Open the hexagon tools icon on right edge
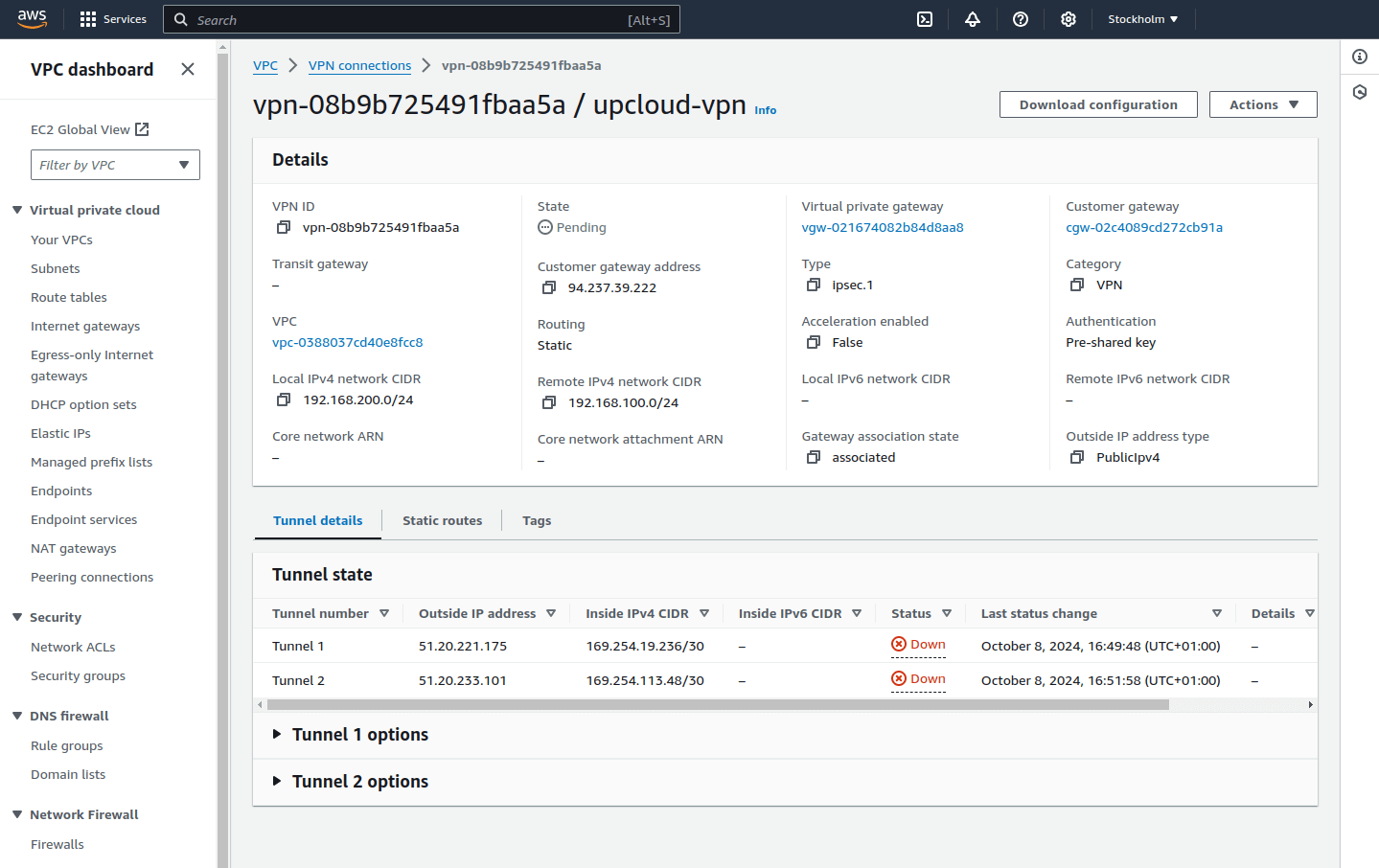1379x868 pixels. tap(1360, 92)
